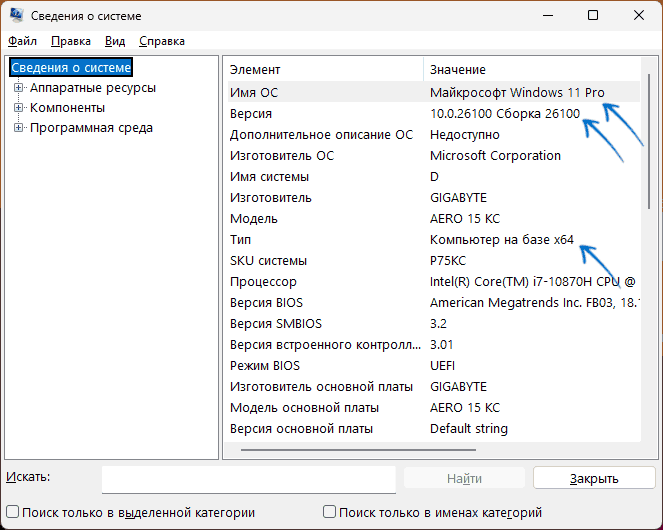663x530 pixels.
Task: Click the value UEFI
Action: [442, 365]
